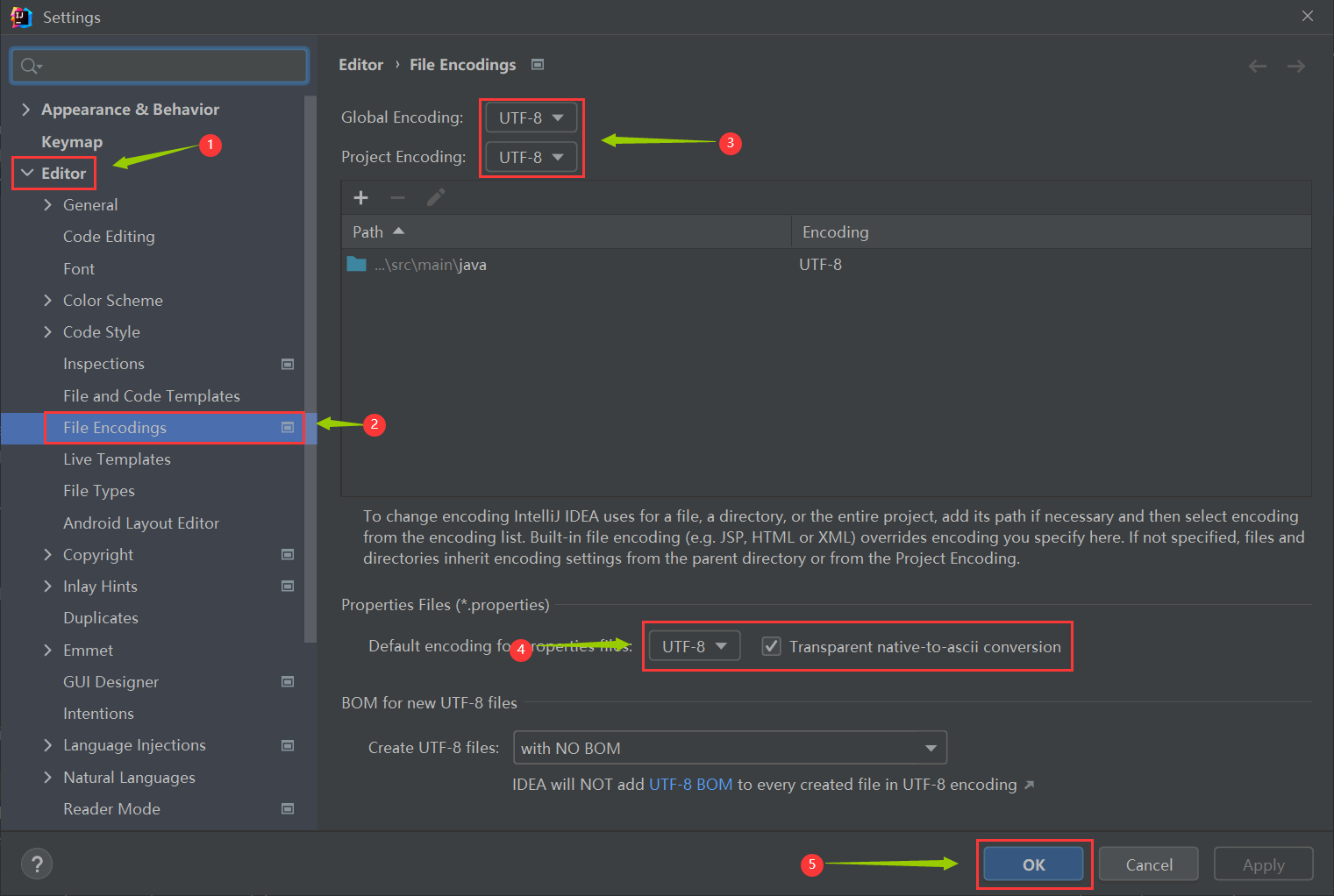Collapse the Editor section
The image size is (1334, 896).
pyautogui.click(x=26, y=174)
